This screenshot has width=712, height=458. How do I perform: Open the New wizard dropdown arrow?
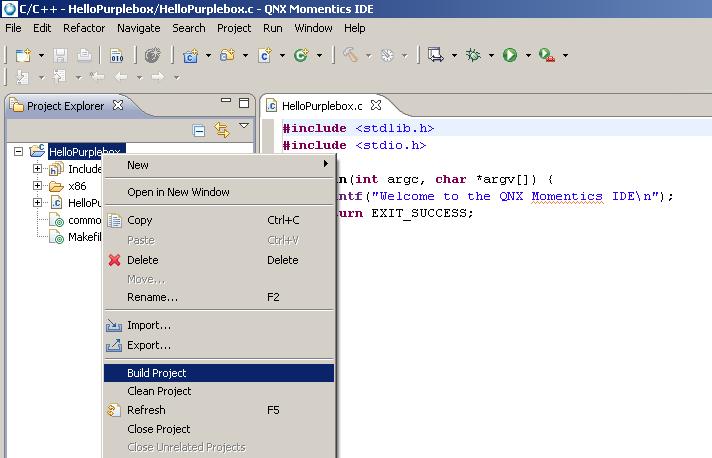point(41,56)
